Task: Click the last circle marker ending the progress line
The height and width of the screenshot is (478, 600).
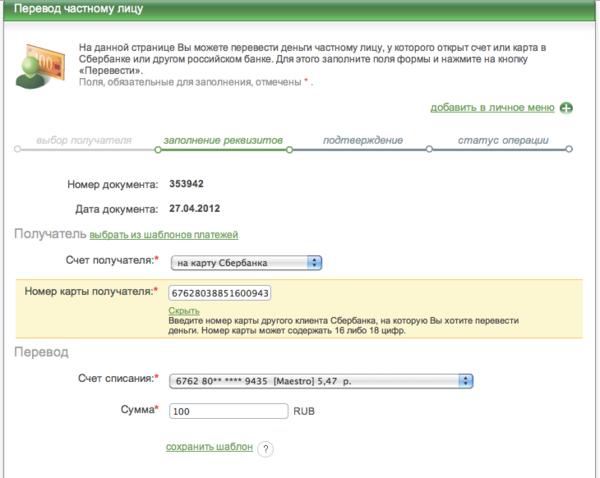Action: 570,151
